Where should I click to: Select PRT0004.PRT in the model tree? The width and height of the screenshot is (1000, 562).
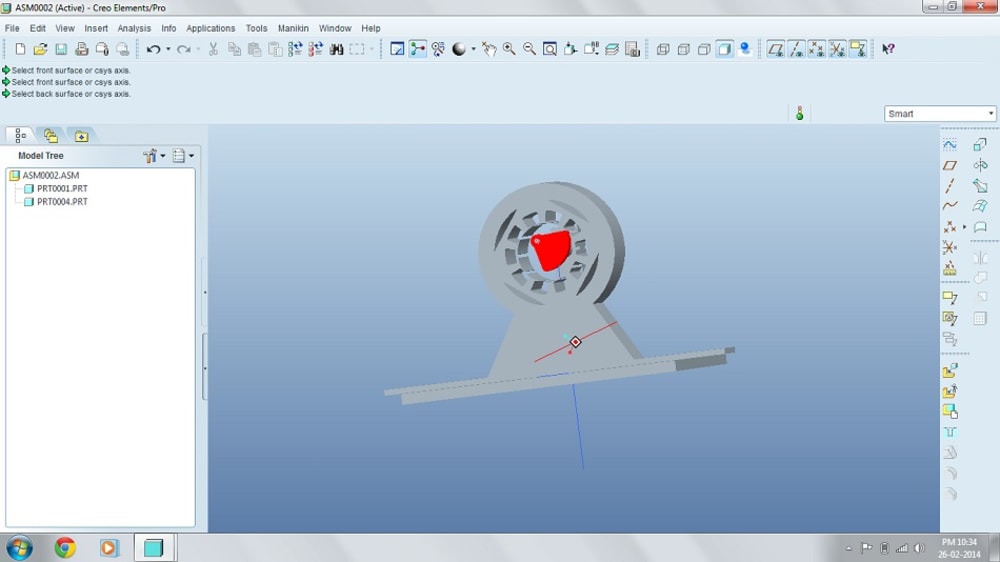[x=62, y=202]
